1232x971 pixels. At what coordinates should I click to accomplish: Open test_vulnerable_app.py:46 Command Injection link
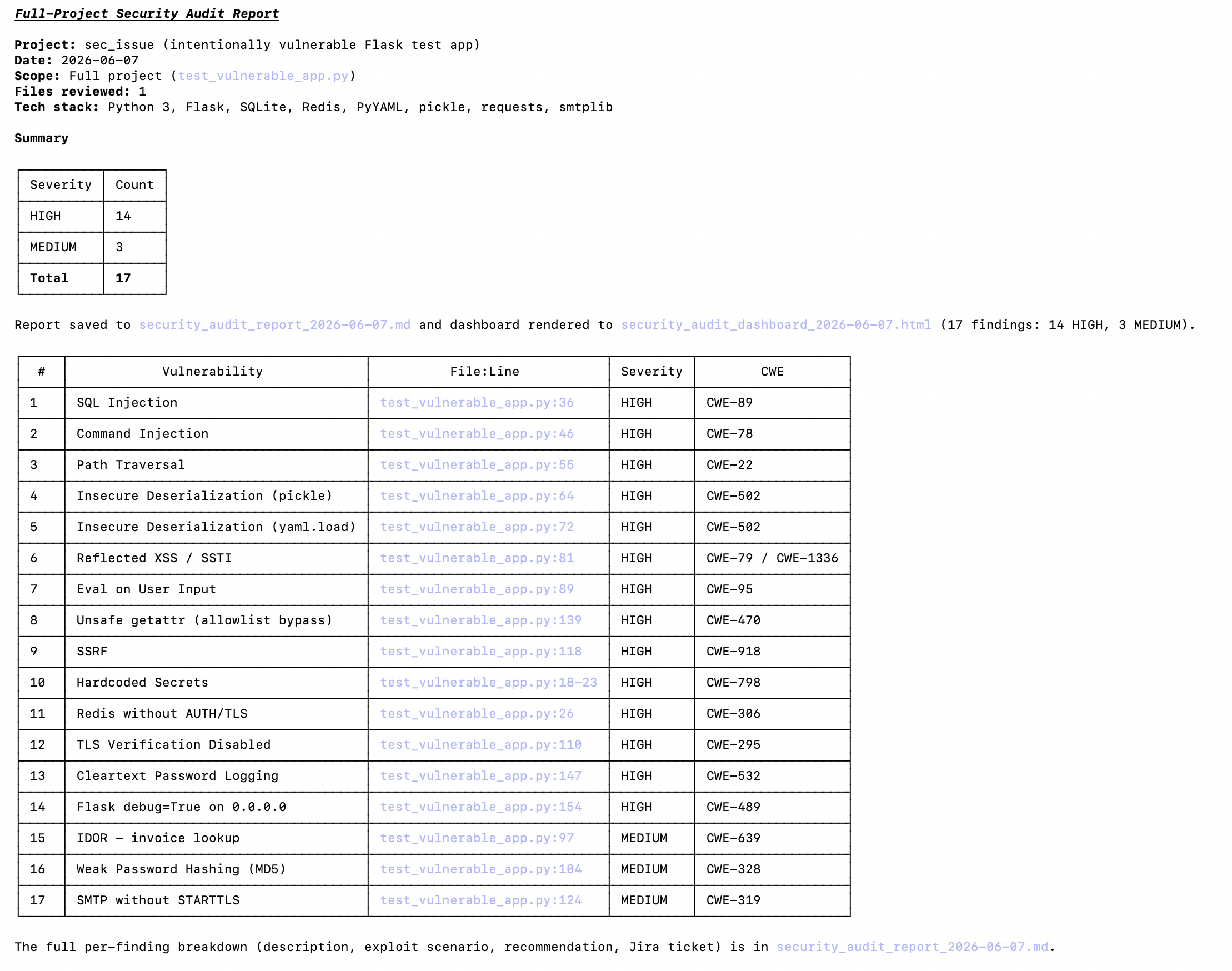pos(477,434)
